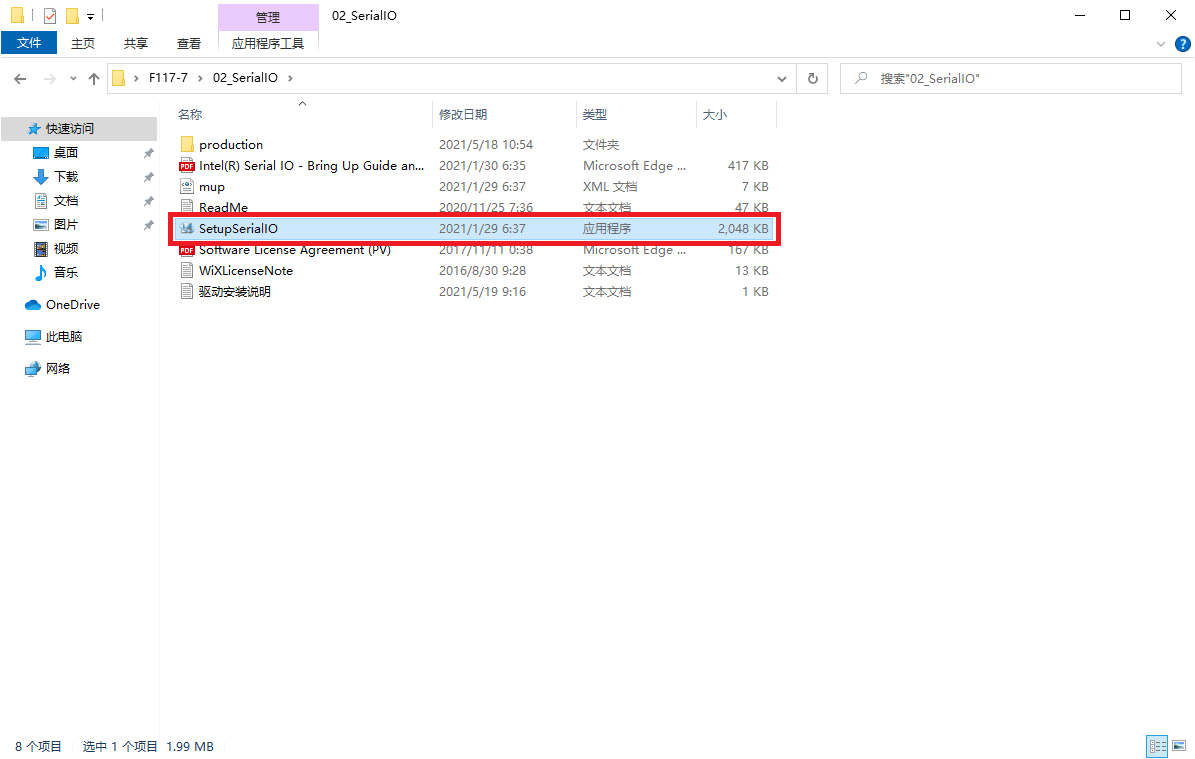Screen dimensions: 1195x759
Task: Select the production folder icon
Action: click(187, 144)
